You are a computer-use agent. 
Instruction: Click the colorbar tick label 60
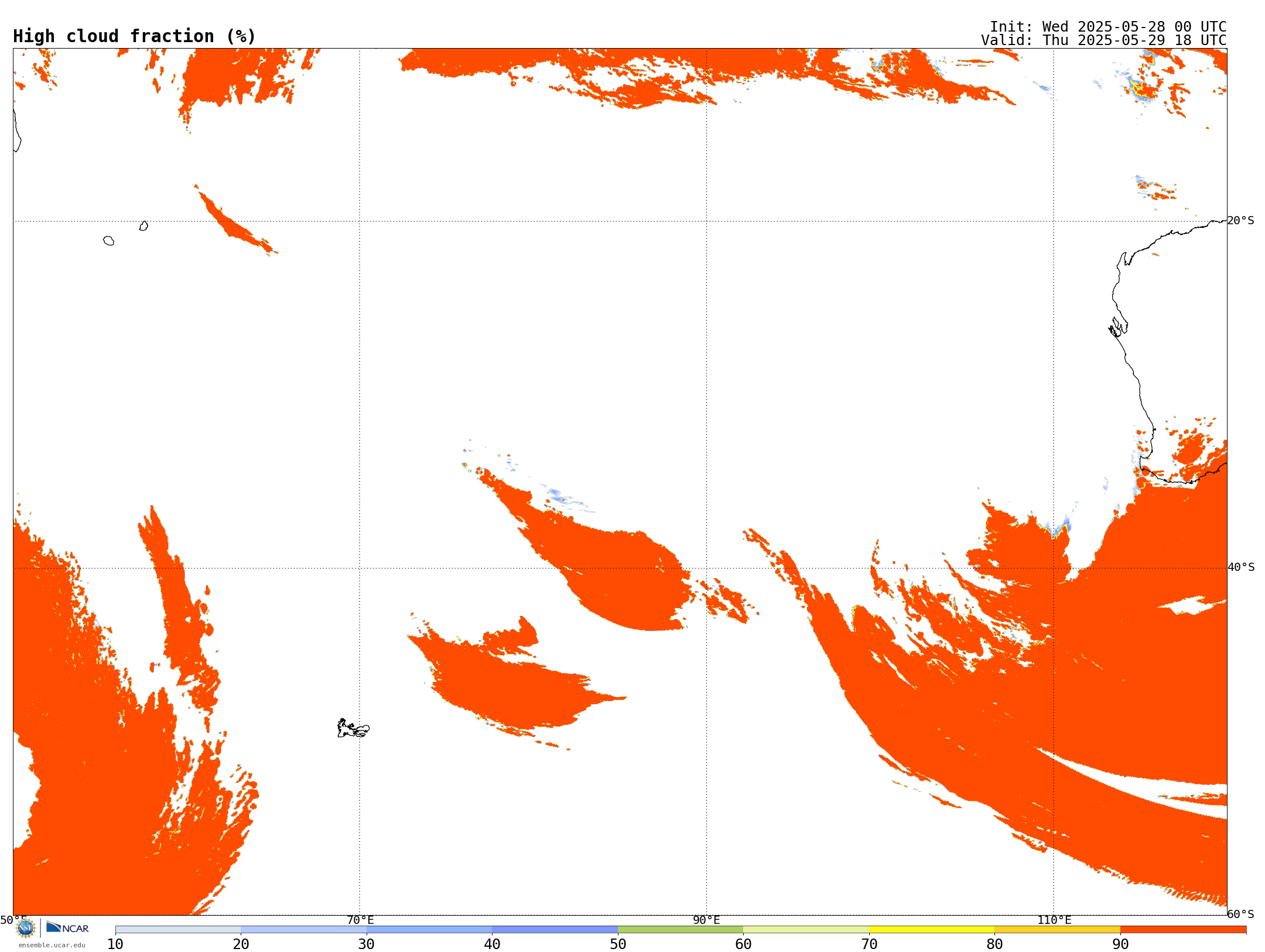point(743,944)
